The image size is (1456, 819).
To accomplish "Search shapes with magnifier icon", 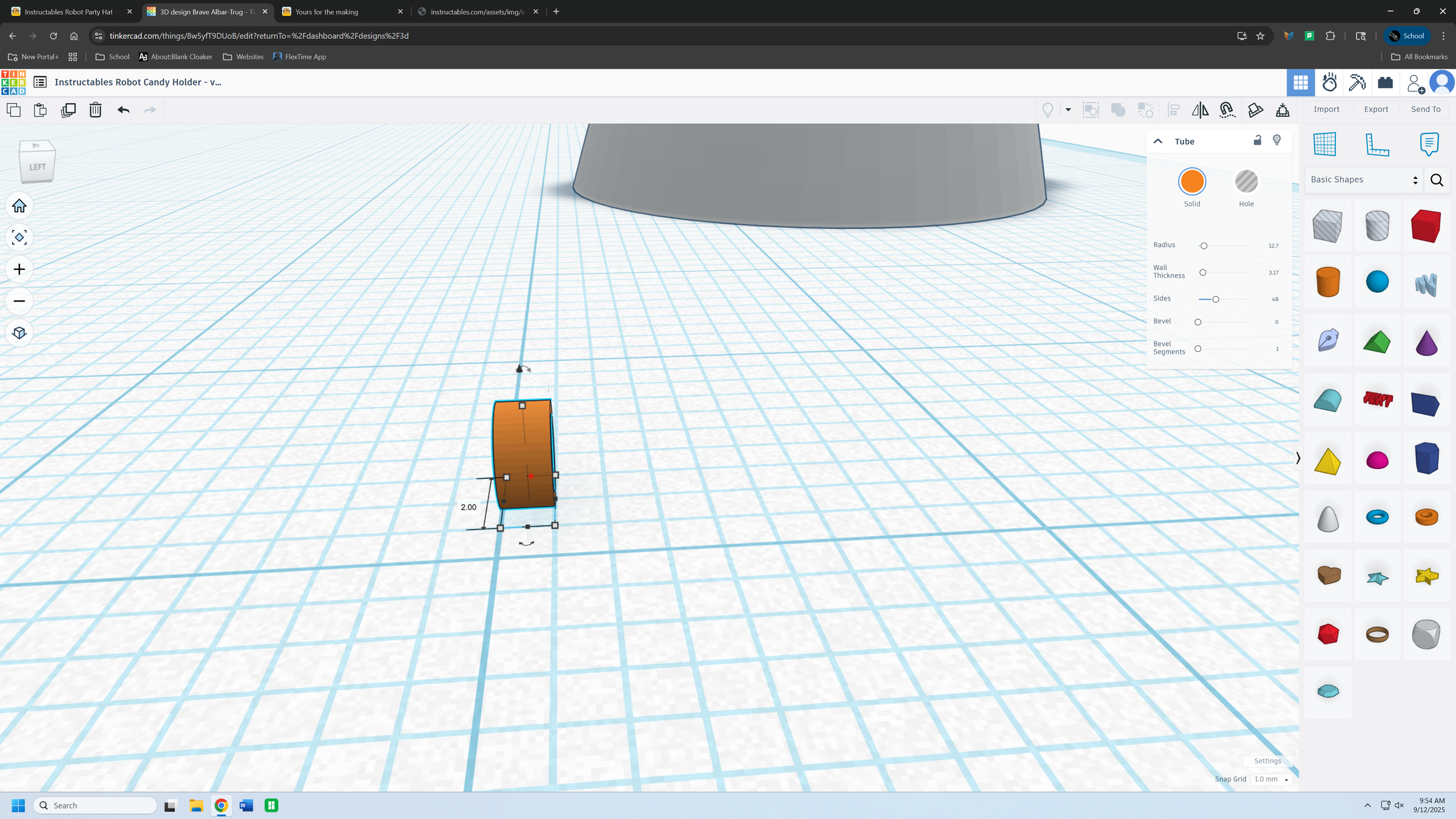I will (x=1437, y=180).
